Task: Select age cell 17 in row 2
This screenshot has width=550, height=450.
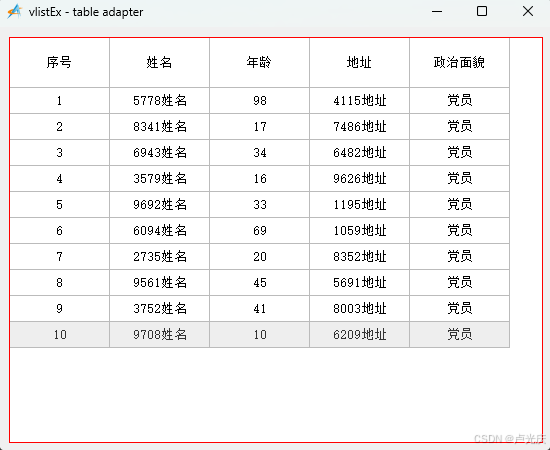Action: 260,127
